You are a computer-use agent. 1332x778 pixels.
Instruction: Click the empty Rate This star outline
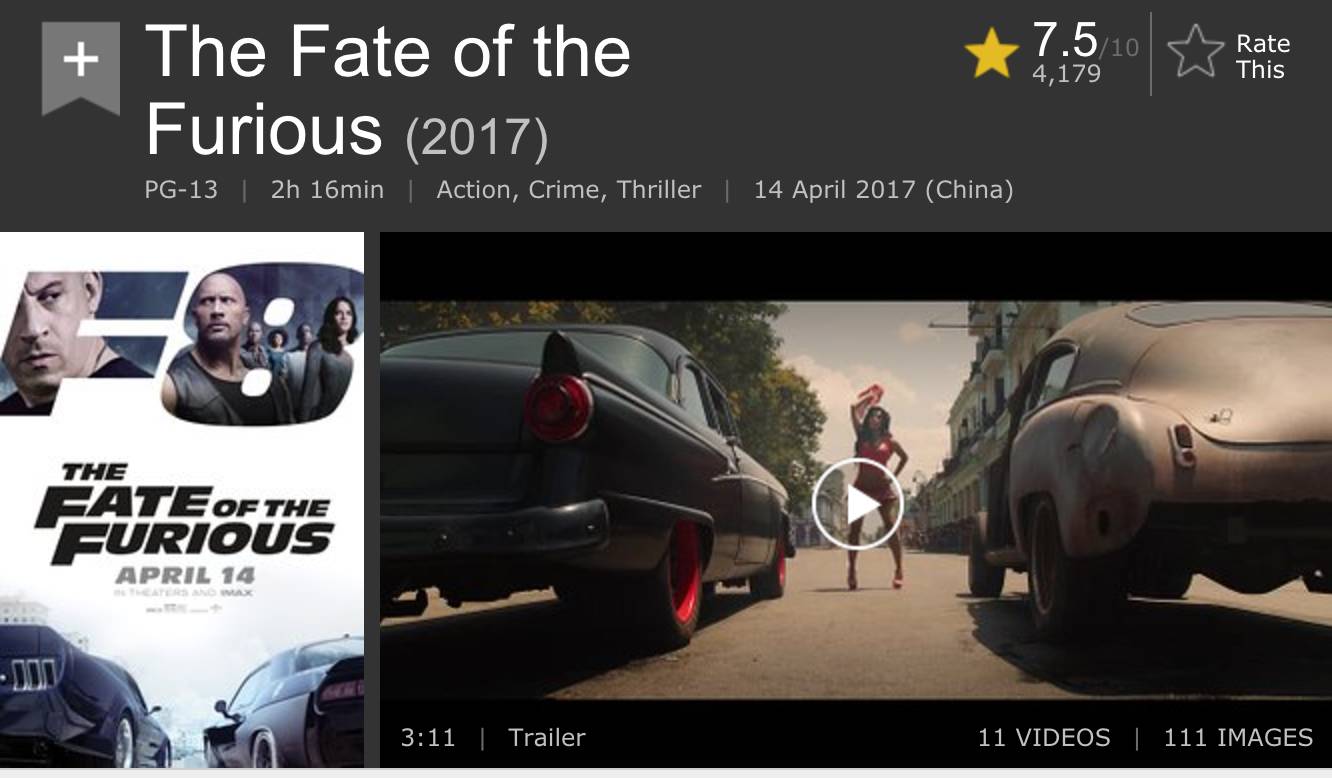[1197, 53]
